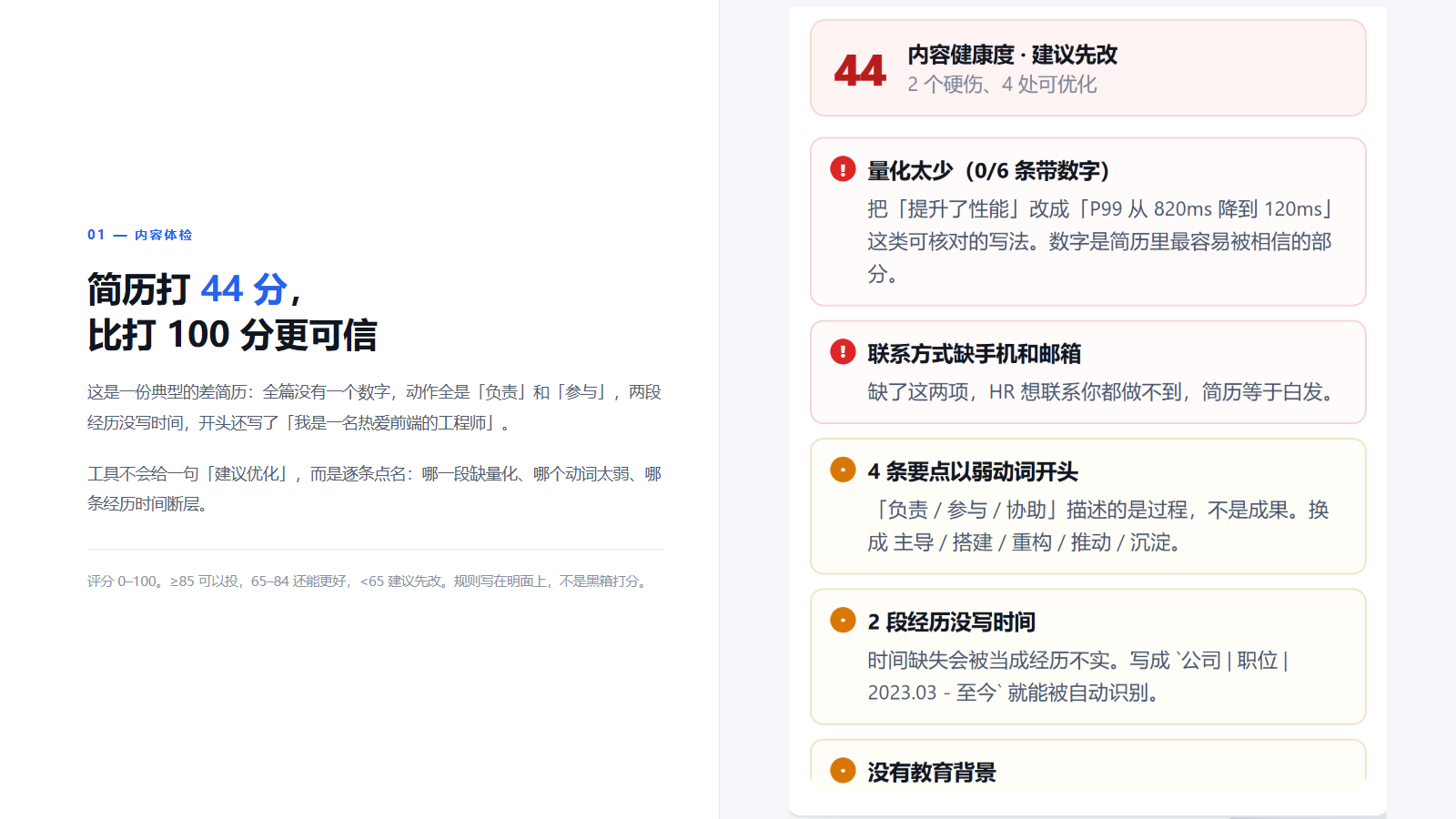Click the 时间缺失会被当成经历不实 description
Image resolution: width=1456 pixels, height=819 pixels.
click(x=1078, y=676)
